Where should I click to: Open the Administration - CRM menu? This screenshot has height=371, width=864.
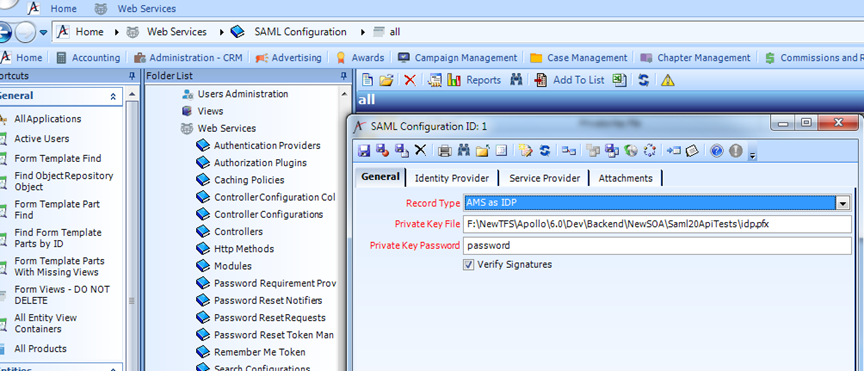click(188, 58)
